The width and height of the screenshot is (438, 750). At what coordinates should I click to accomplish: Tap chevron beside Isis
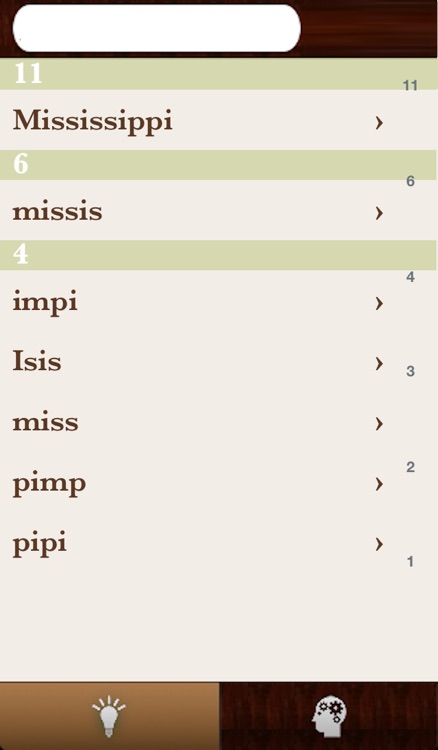pyautogui.click(x=379, y=363)
